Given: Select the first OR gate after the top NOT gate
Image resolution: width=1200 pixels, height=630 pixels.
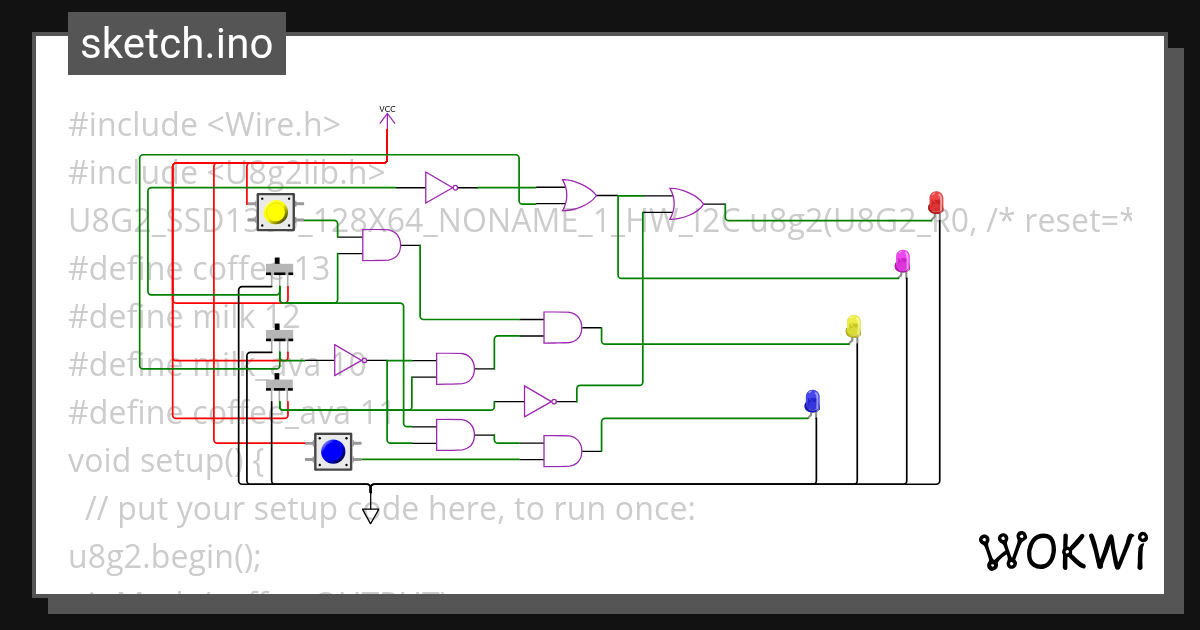Looking at the screenshot, I should (579, 195).
